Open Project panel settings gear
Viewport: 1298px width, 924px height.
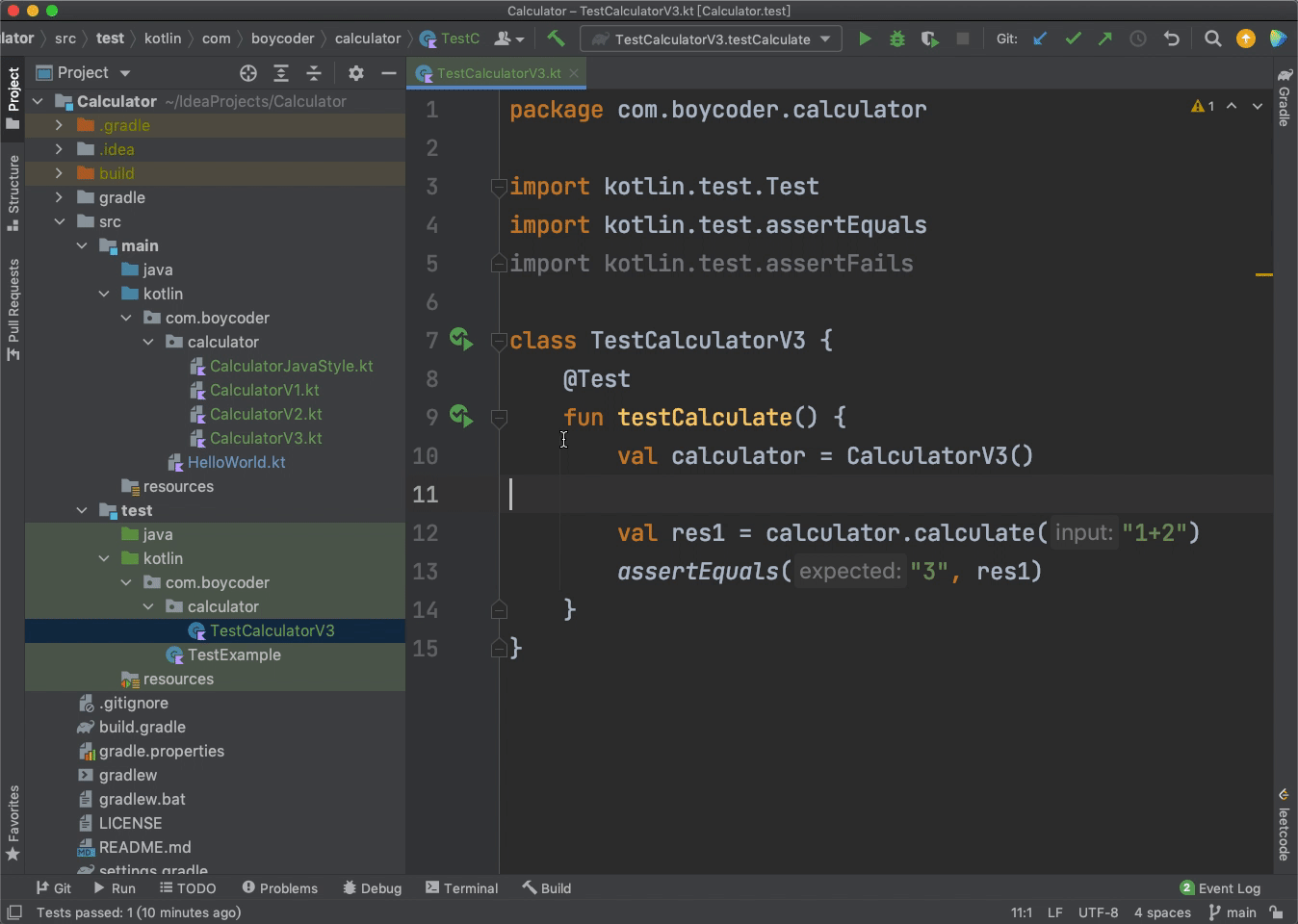click(x=355, y=73)
